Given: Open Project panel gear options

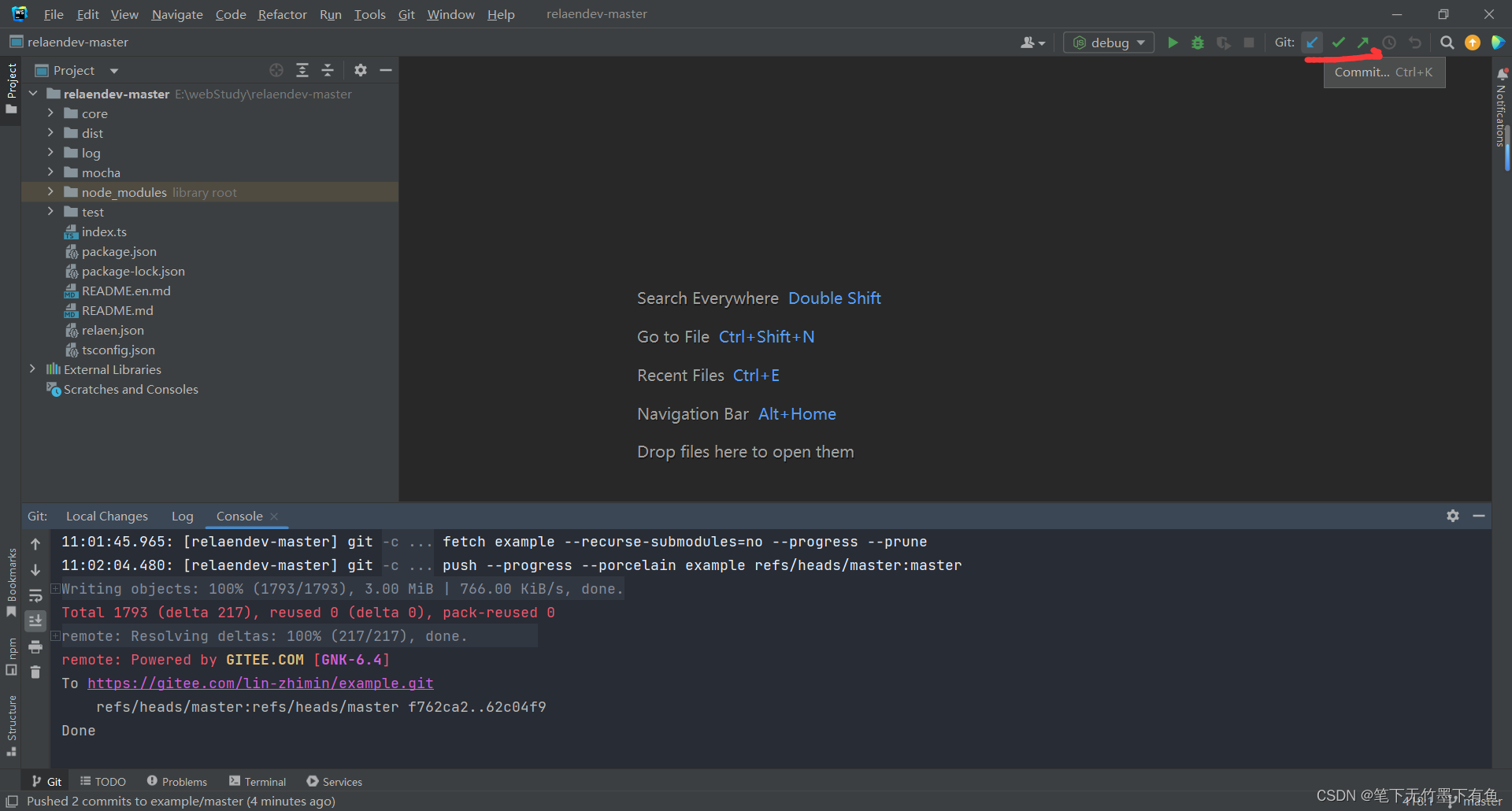Looking at the screenshot, I should pyautogui.click(x=361, y=70).
